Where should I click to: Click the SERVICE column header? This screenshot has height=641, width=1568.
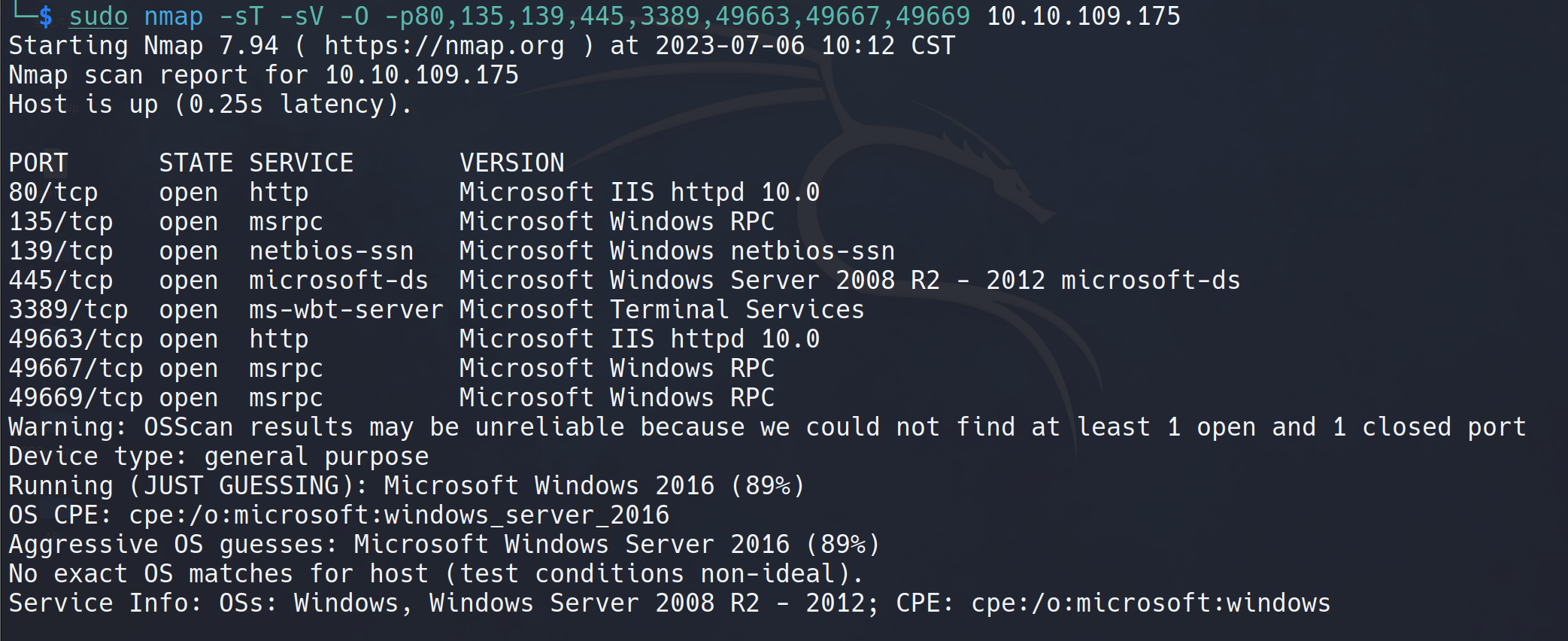tap(301, 163)
